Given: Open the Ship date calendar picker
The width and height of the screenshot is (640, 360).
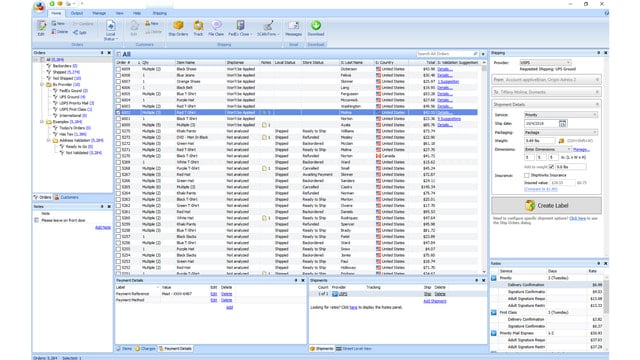Looking at the screenshot, I should tap(562, 123).
